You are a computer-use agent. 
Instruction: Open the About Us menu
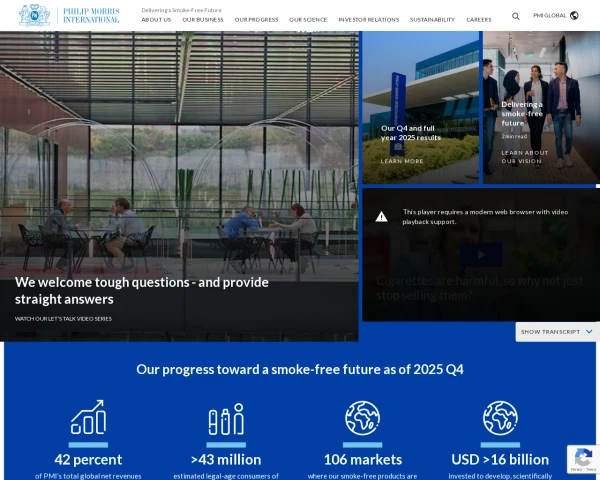(156, 20)
